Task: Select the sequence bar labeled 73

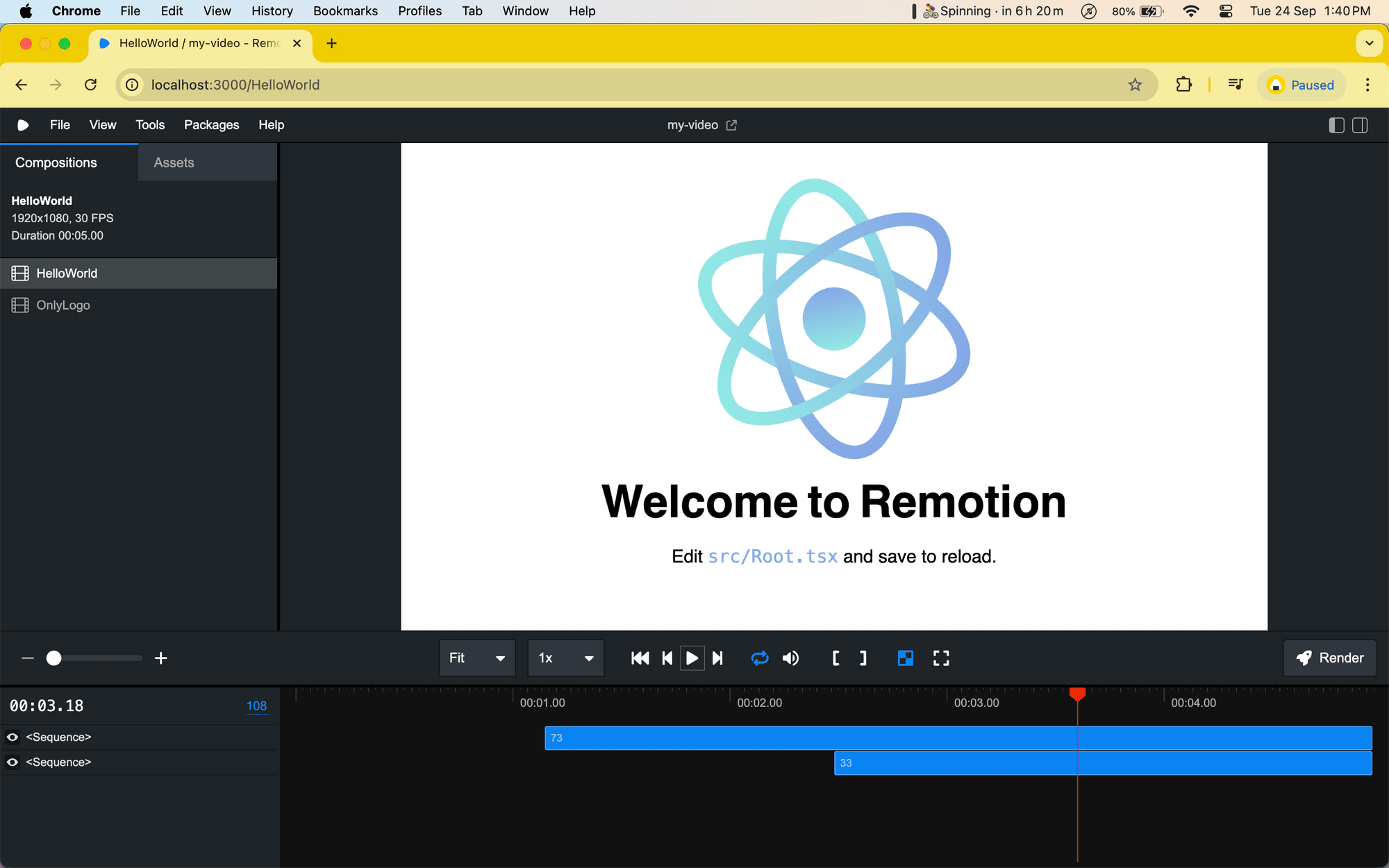Action: click(958, 738)
